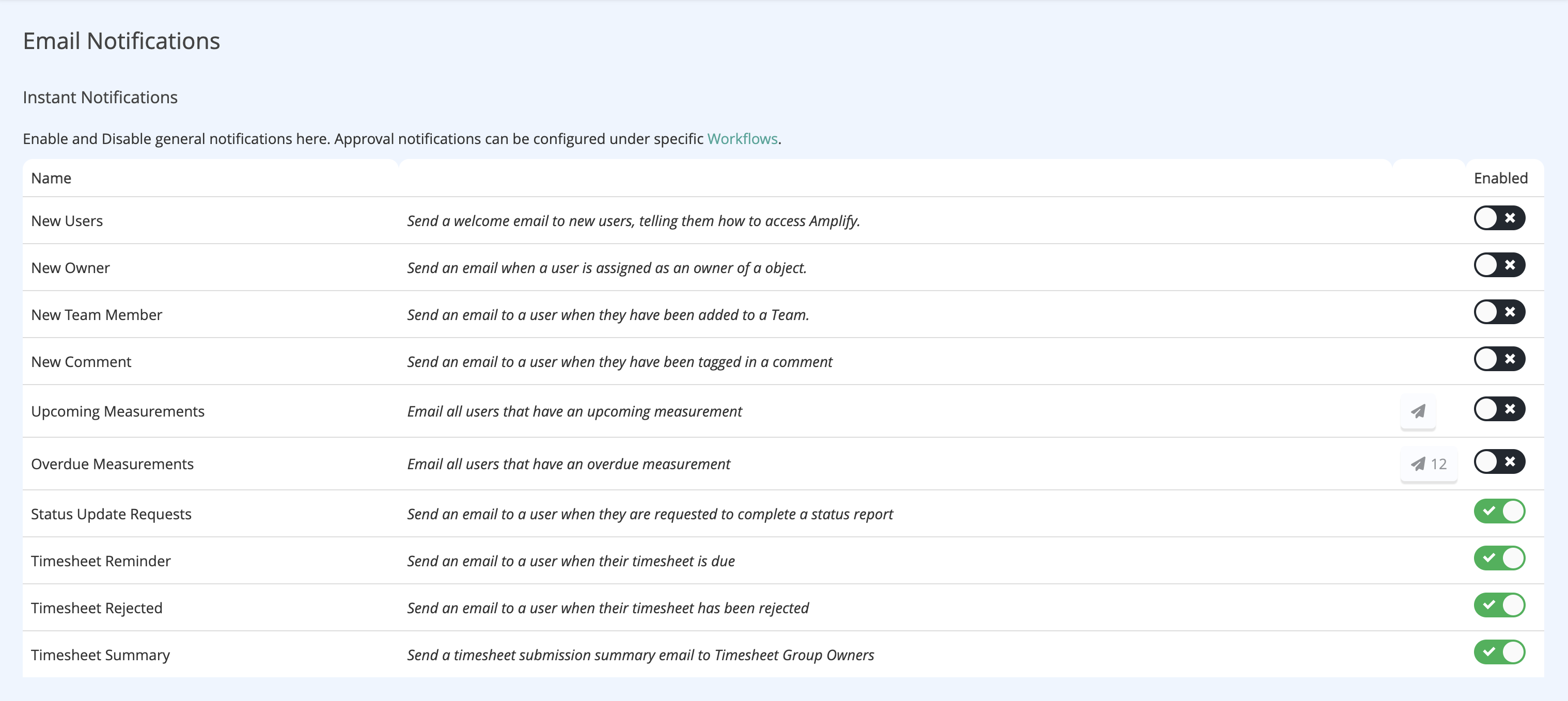Select the New Owner row label

(x=70, y=268)
